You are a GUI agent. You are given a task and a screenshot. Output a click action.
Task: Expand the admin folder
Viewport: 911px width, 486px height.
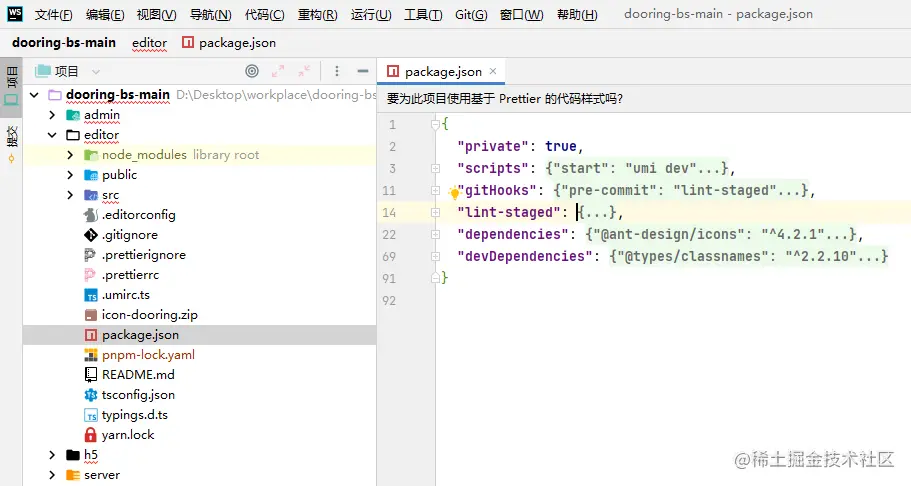coord(52,115)
